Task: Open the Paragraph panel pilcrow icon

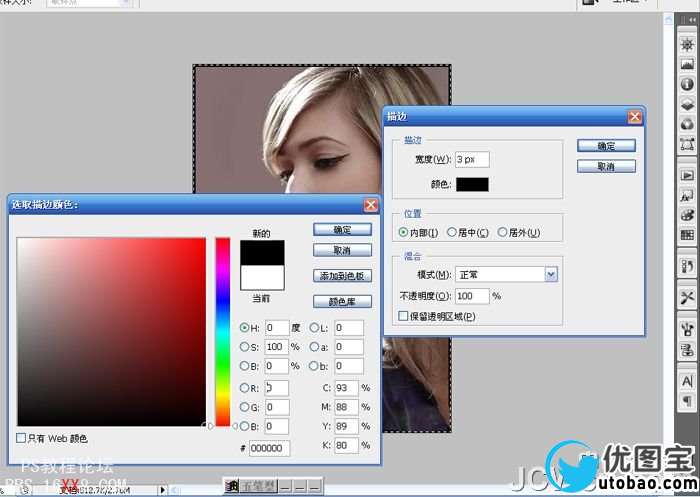Action: (687, 401)
